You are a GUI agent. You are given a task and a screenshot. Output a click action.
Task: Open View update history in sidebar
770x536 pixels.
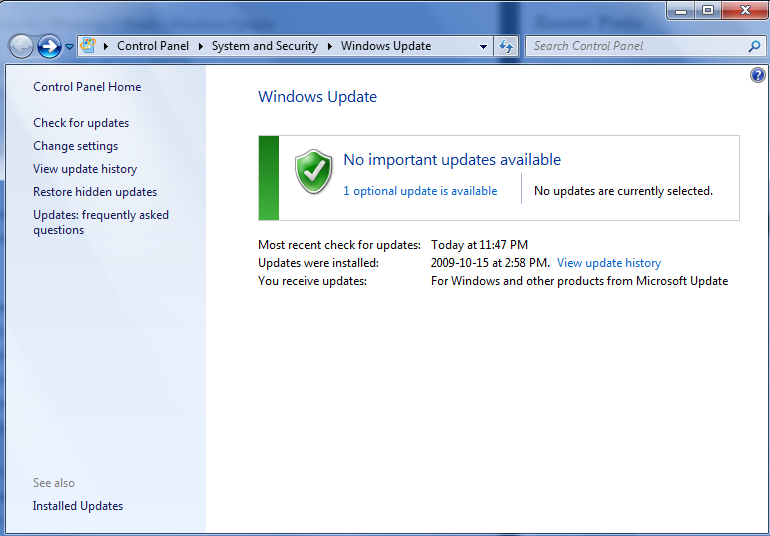coord(85,169)
